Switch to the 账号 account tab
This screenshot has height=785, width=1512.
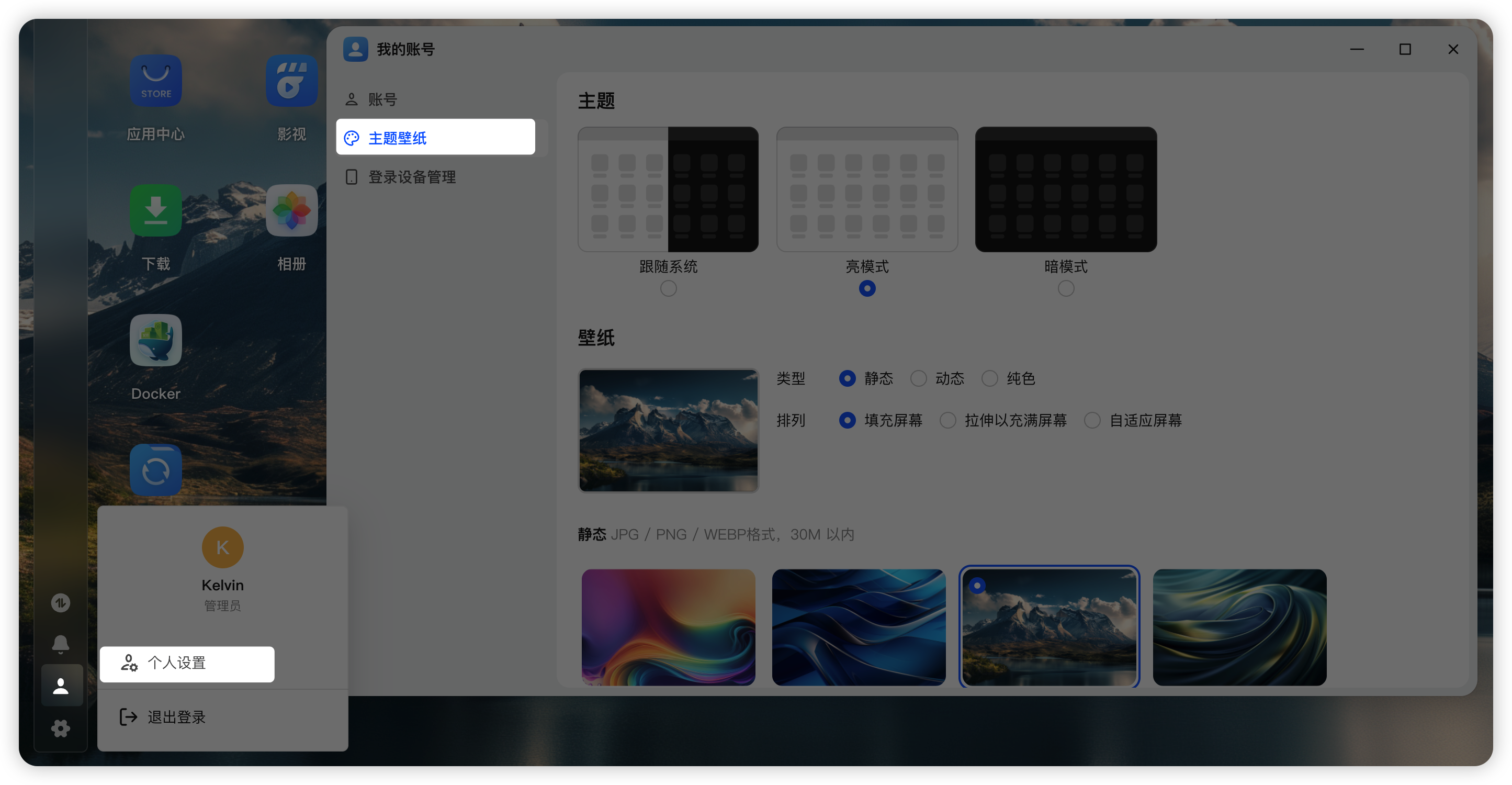tap(382, 99)
